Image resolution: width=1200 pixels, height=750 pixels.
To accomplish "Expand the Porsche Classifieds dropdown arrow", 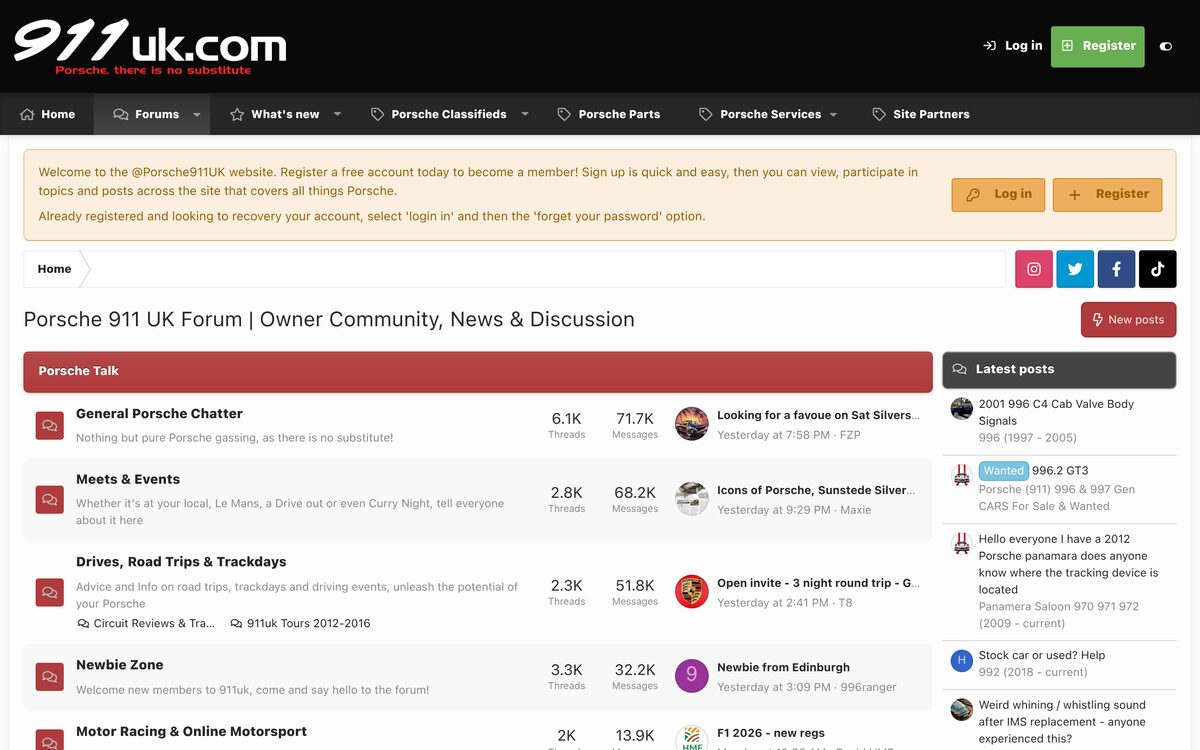I will pyautogui.click(x=524, y=114).
